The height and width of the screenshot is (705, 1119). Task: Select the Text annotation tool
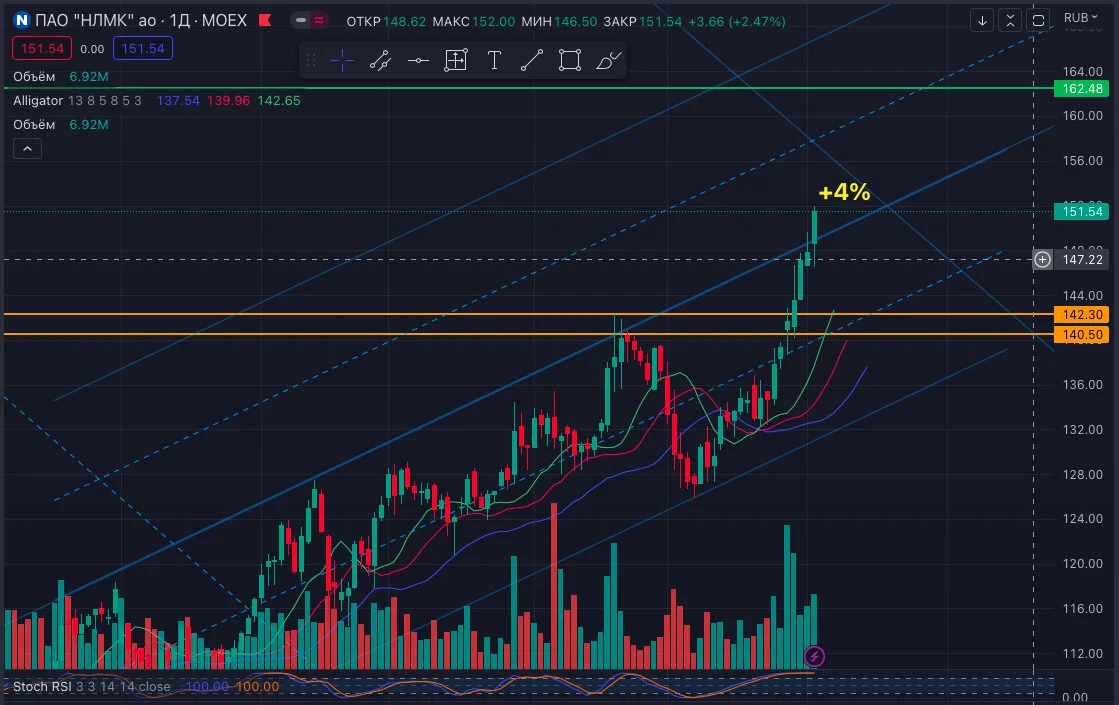click(x=494, y=61)
